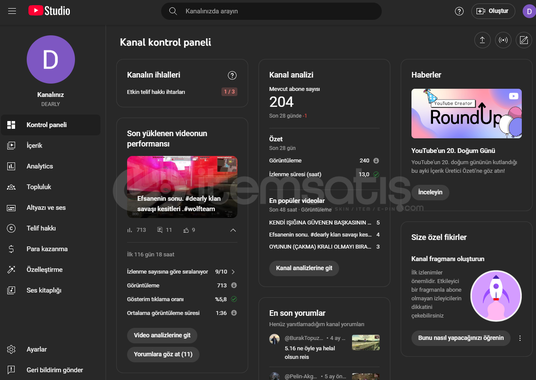Click the 1/3 copyright strikes badge
Image resolution: width=536 pixels, height=380 pixels.
pyautogui.click(x=229, y=92)
